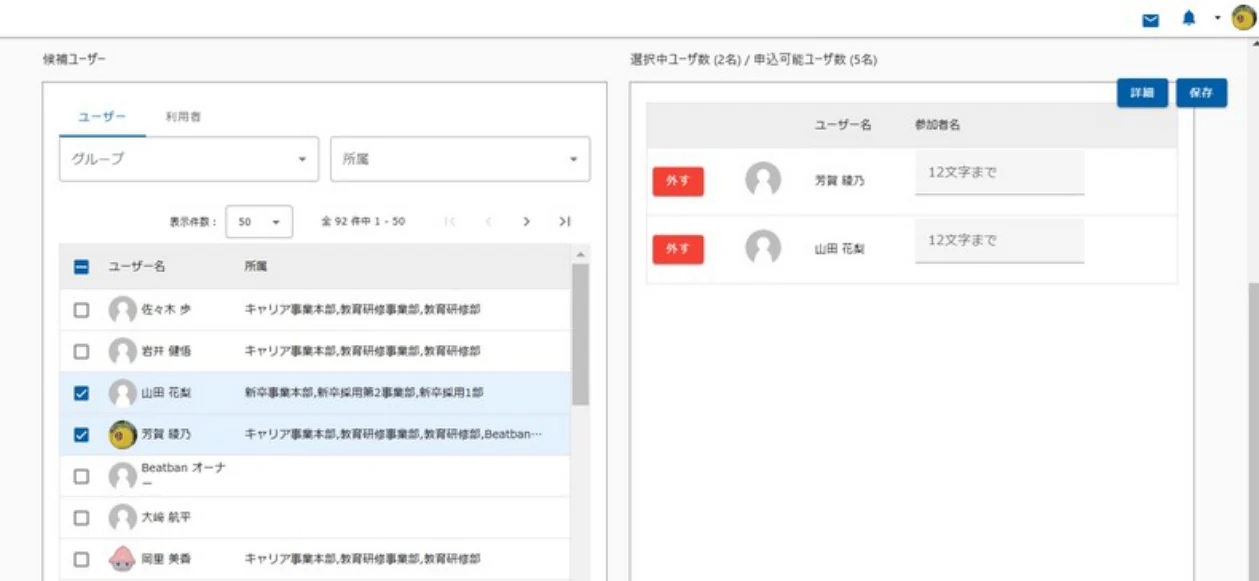Click 岩井 健悟's avatar icon

coord(122,352)
